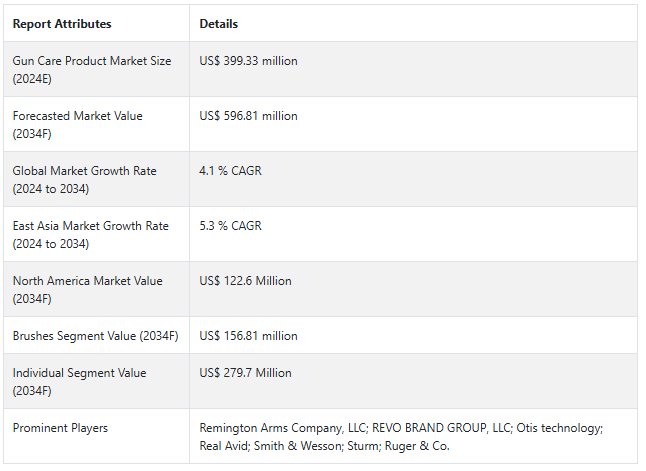Image resolution: width=646 pixels, height=471 pixels.
Task: Click the 4.1 % CAGR value
Action: [x=230, y=171]
